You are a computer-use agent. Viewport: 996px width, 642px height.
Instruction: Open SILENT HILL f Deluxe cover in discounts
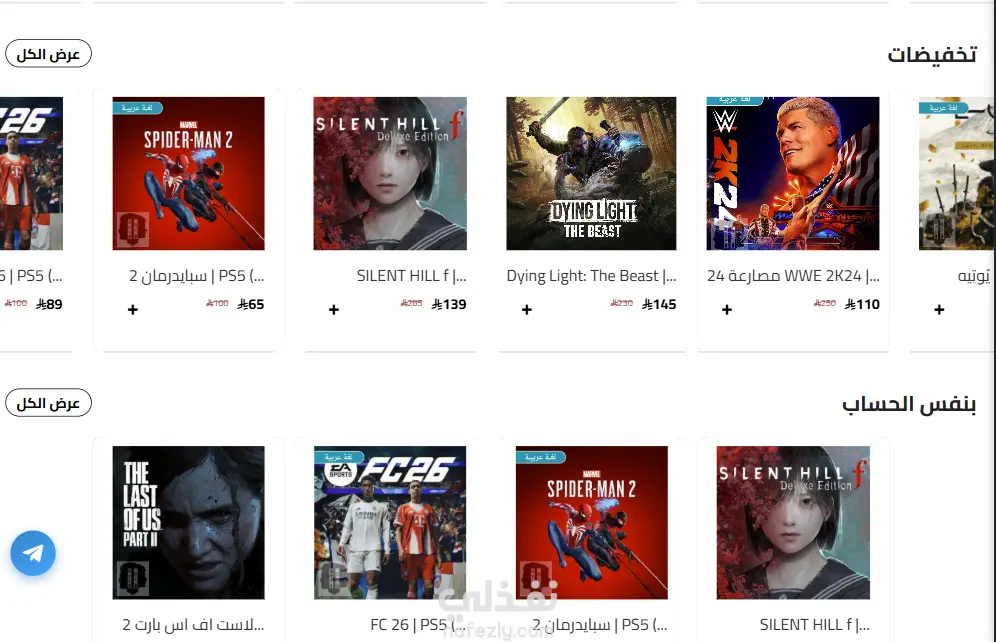coord(390,173)
